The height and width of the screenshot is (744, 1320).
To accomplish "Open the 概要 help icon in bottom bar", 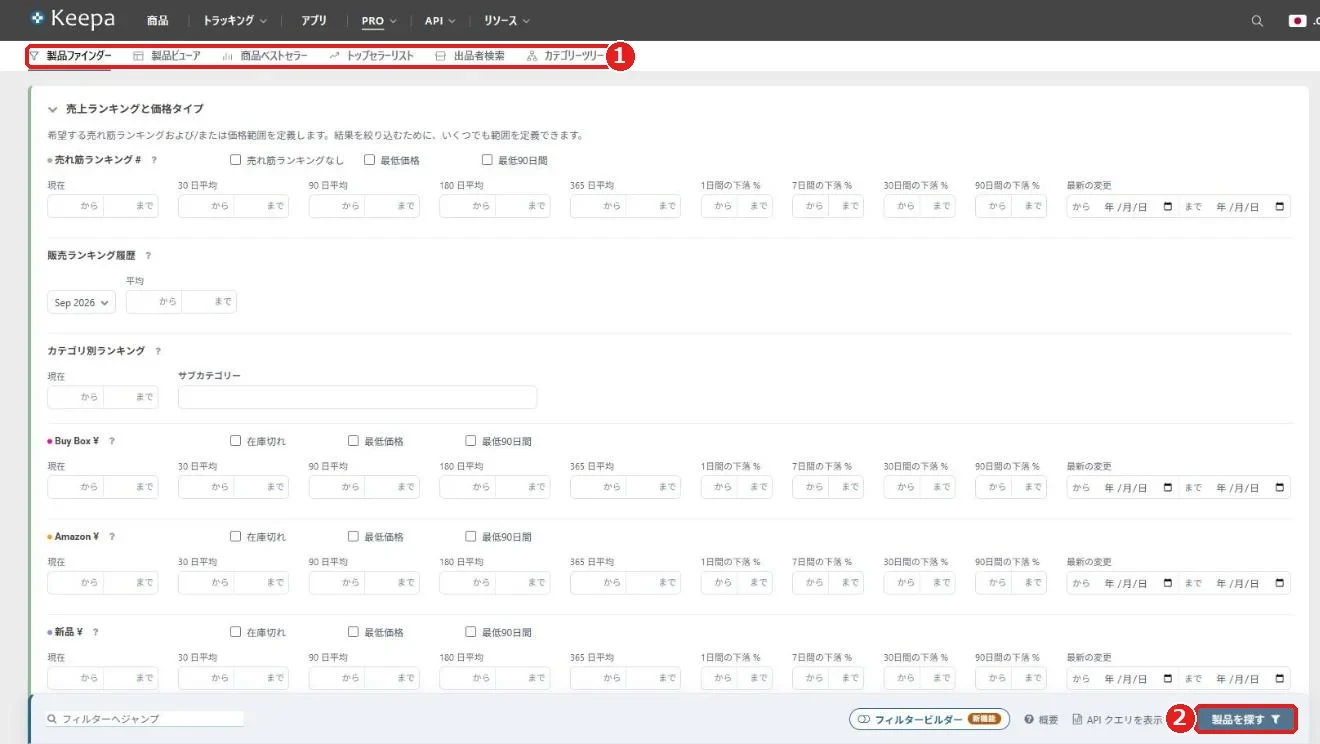I will [1028, 719].
